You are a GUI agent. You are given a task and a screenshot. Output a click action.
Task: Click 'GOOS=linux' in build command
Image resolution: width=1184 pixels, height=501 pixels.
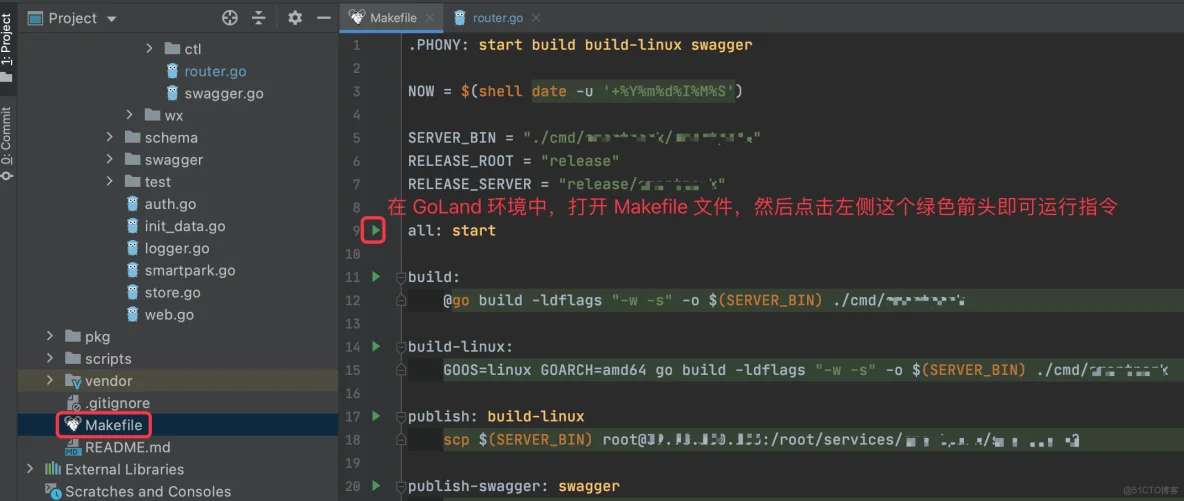point(488,370)
